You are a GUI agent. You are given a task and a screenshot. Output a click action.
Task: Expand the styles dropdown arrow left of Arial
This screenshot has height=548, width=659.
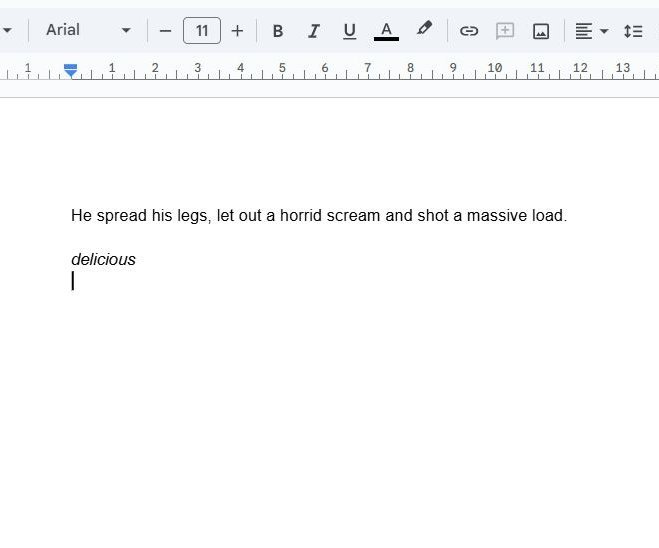(7, 30)
